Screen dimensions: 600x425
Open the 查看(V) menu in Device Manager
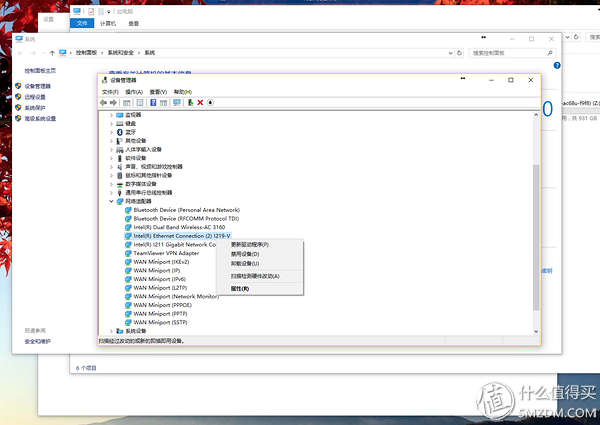tap(158, 92)
